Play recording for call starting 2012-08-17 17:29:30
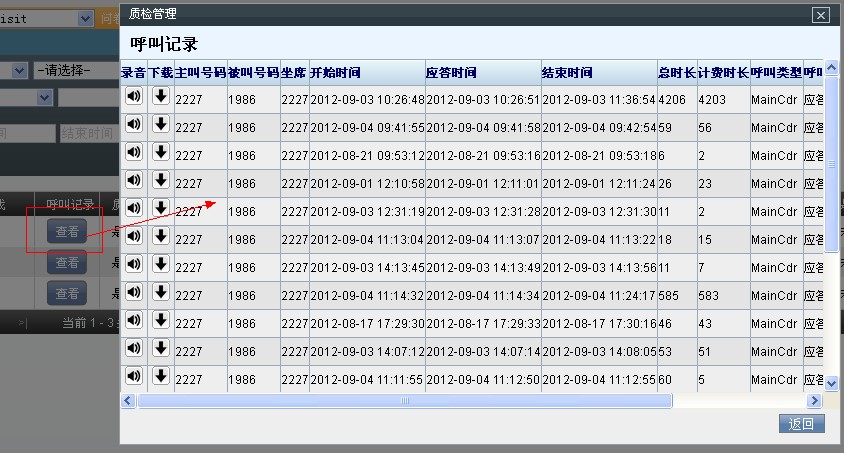This screenshot has width=844, height=453. 134,321
